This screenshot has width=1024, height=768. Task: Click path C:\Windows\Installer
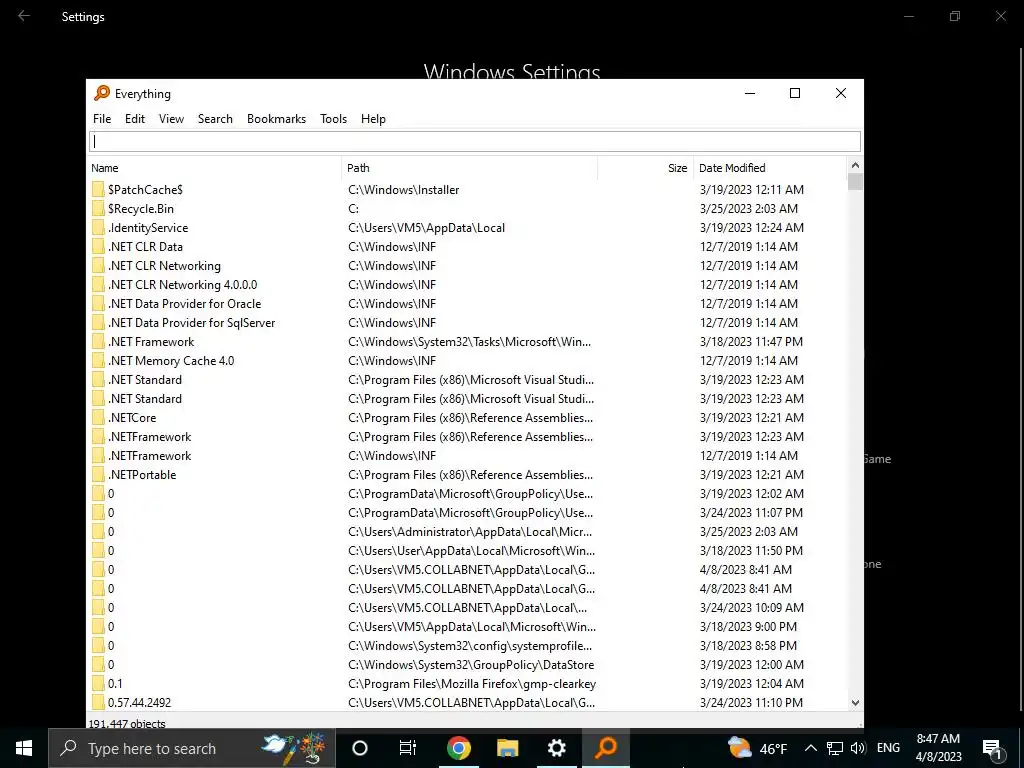click(x=404, y=189)
